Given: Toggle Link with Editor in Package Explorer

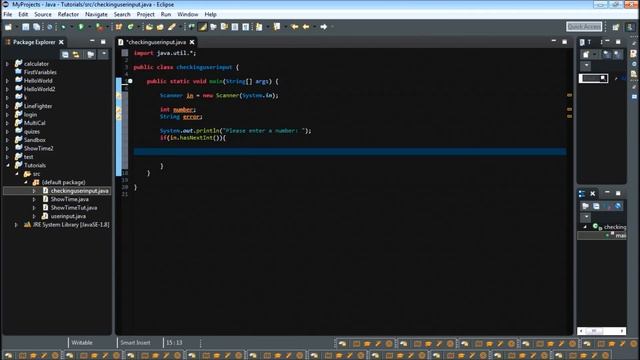Looking at the screenshot, I should (76, 54).
